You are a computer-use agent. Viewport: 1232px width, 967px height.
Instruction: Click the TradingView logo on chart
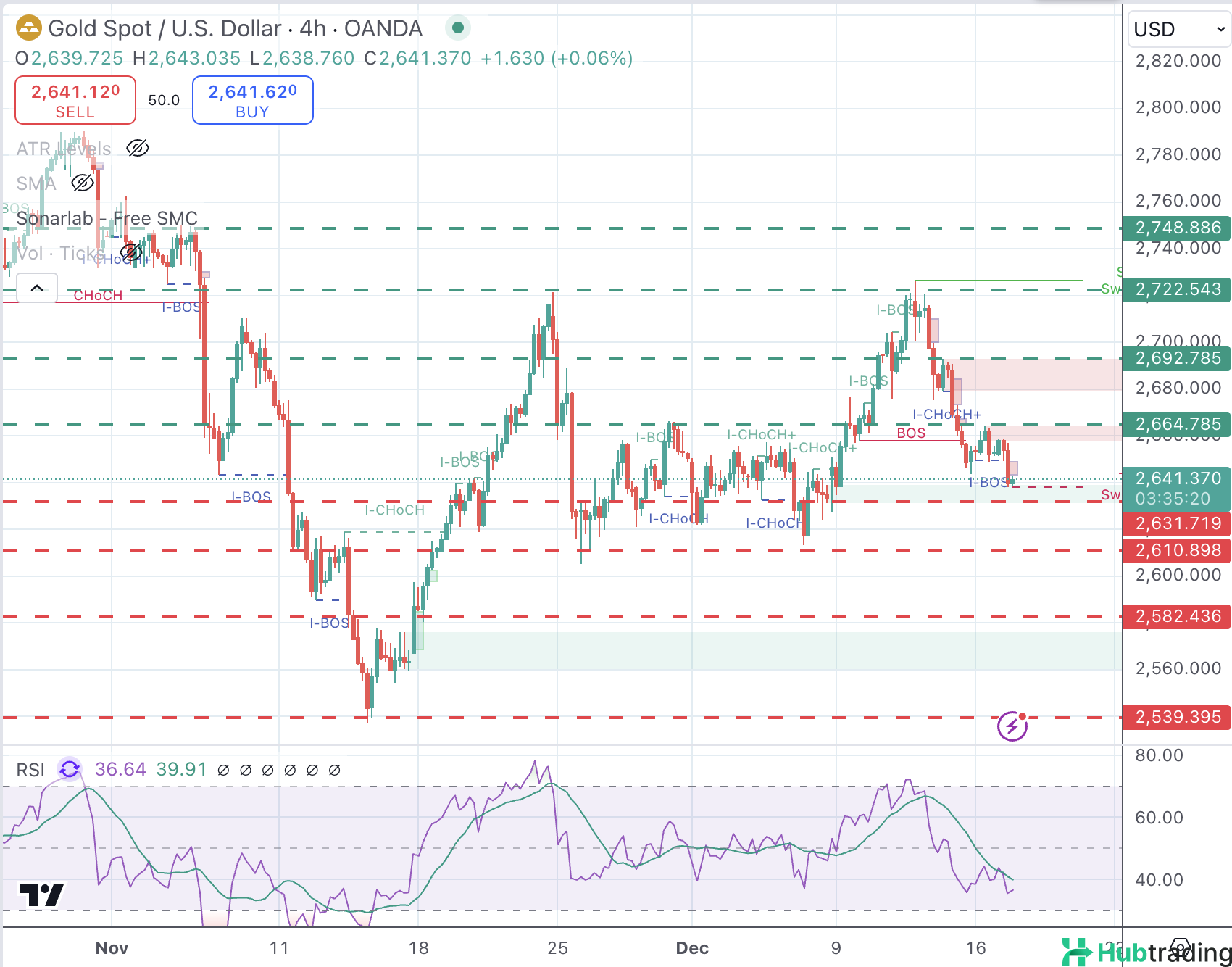click(42, 895)
